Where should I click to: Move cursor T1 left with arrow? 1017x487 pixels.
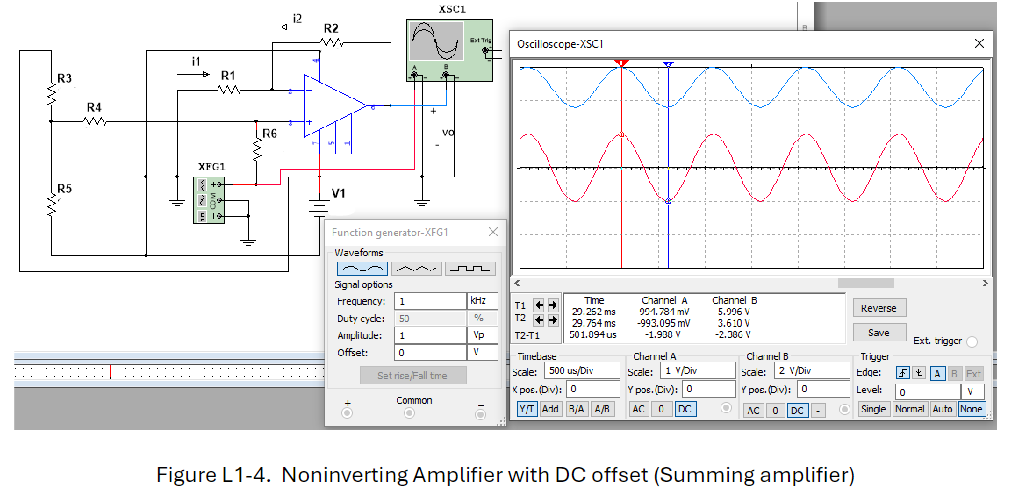tap(540, 305)
